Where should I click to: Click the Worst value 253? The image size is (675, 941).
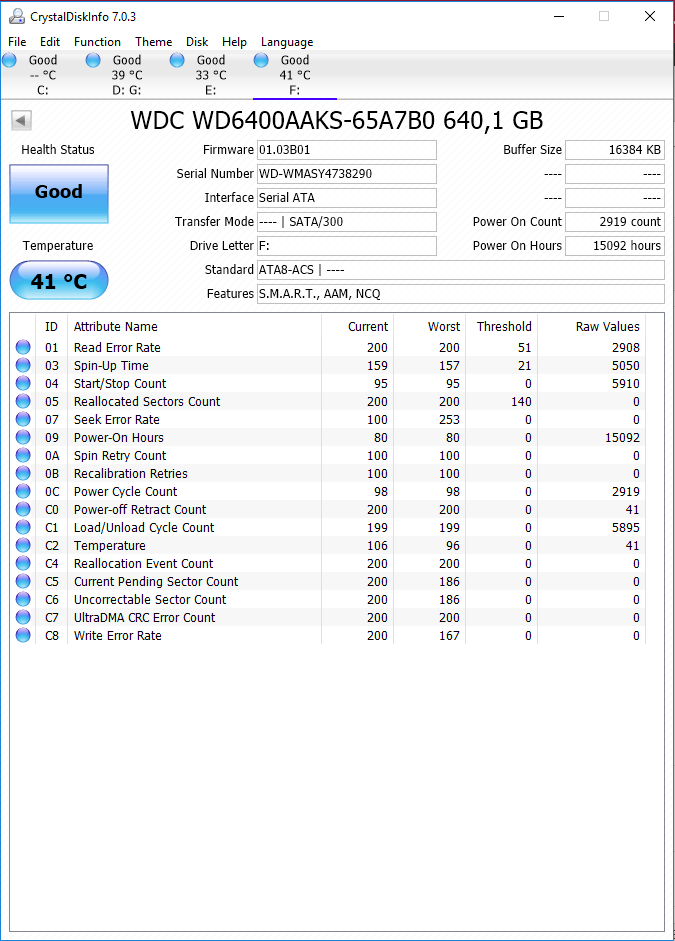449,419
